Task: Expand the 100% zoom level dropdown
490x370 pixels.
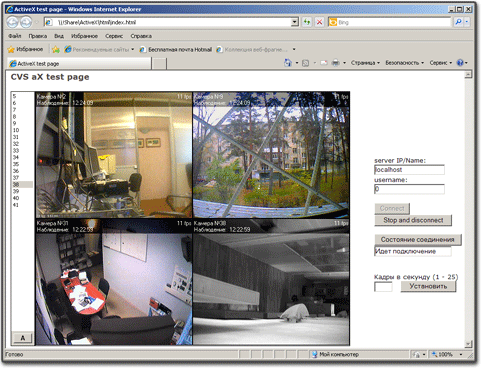Action: (x=461, y=354)
